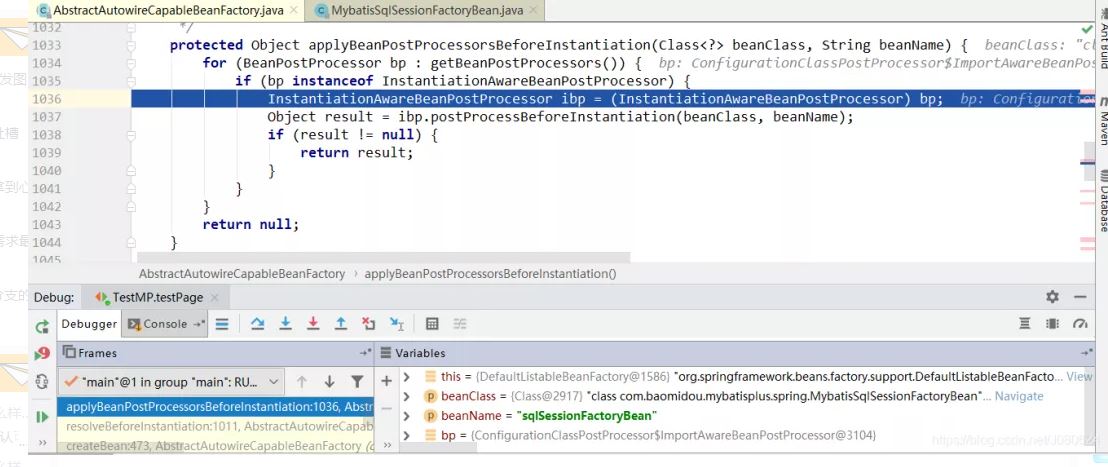Expand the bp variable node

pos(407,435)
